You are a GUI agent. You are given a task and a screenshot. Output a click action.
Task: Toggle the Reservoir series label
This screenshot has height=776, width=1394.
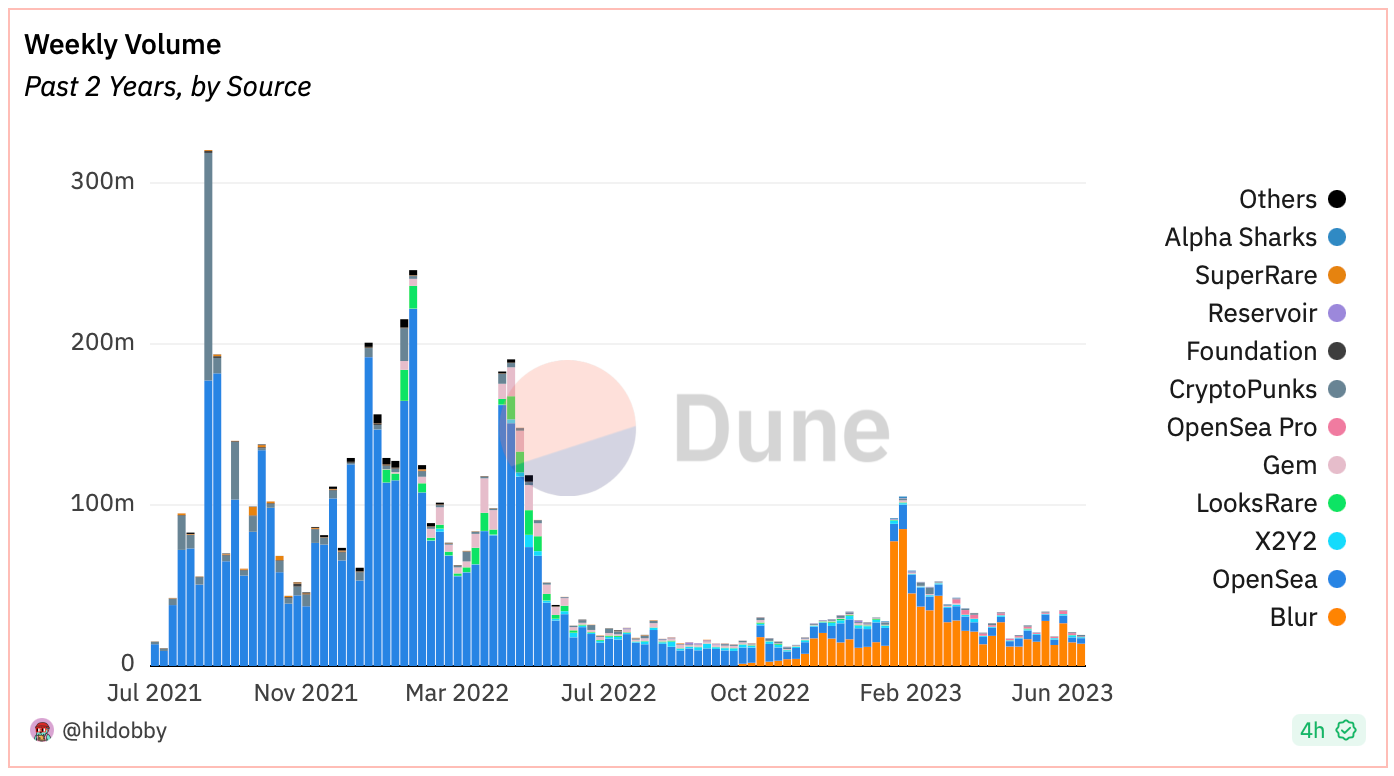(1263, 313)
